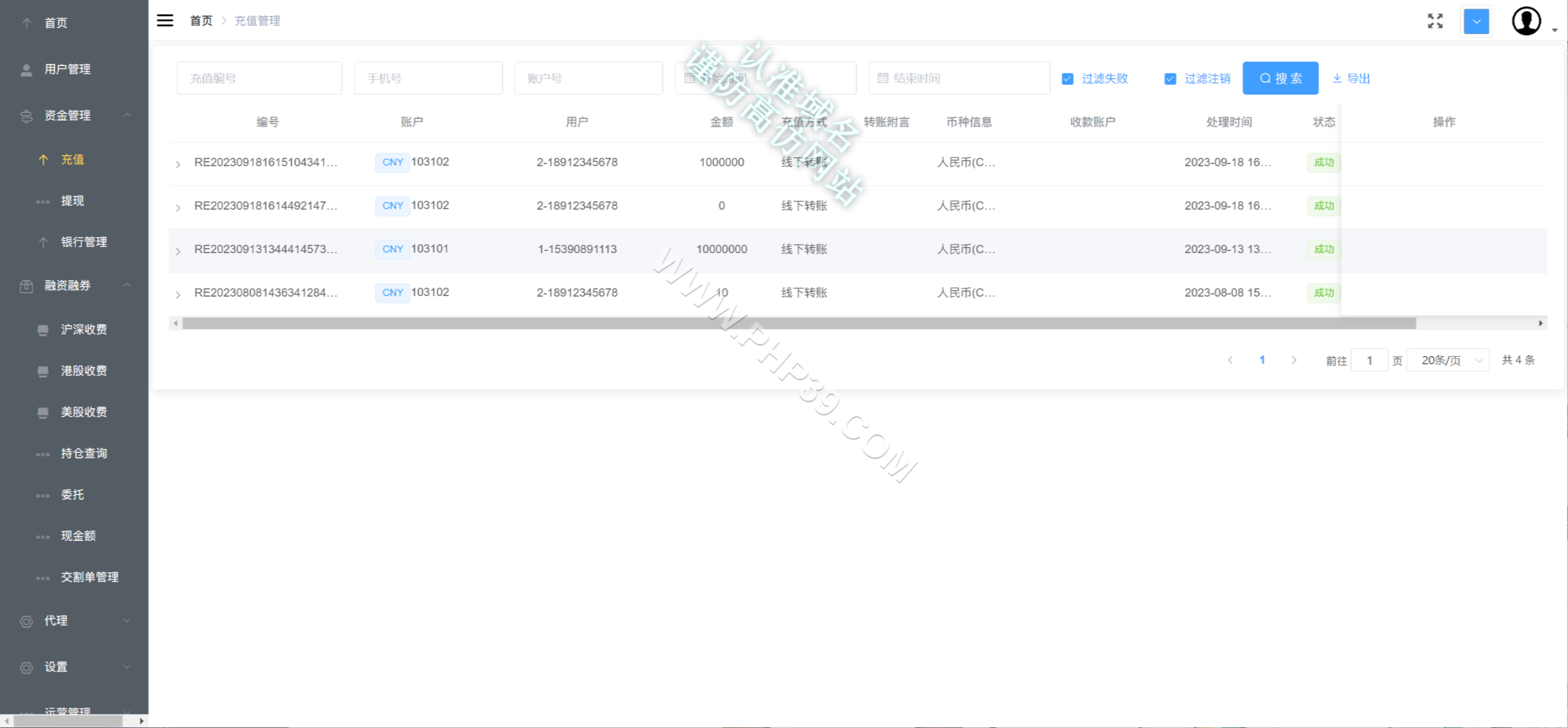
Task: Click the blue 搜索 button
Action: click(1280, 78)
